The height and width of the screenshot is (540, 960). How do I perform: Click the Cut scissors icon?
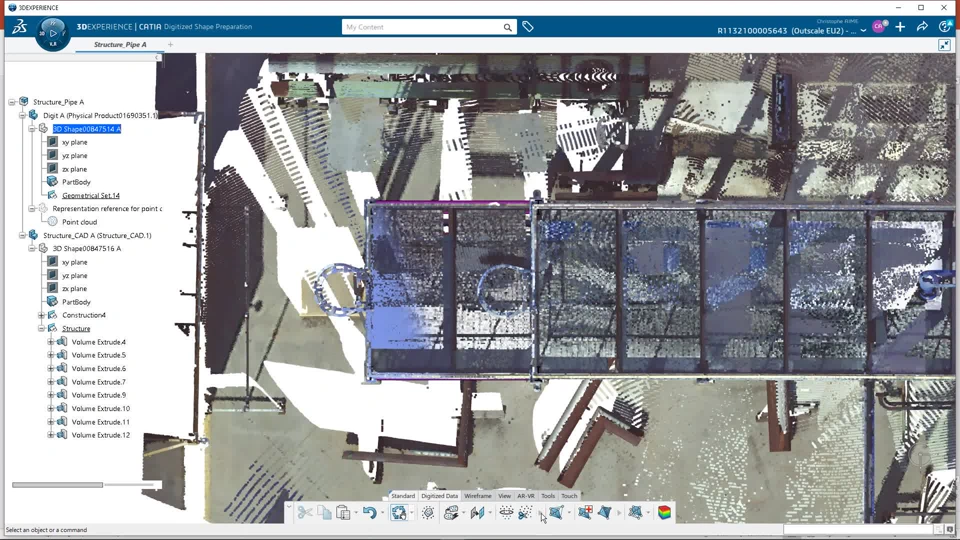pos(304,512)
